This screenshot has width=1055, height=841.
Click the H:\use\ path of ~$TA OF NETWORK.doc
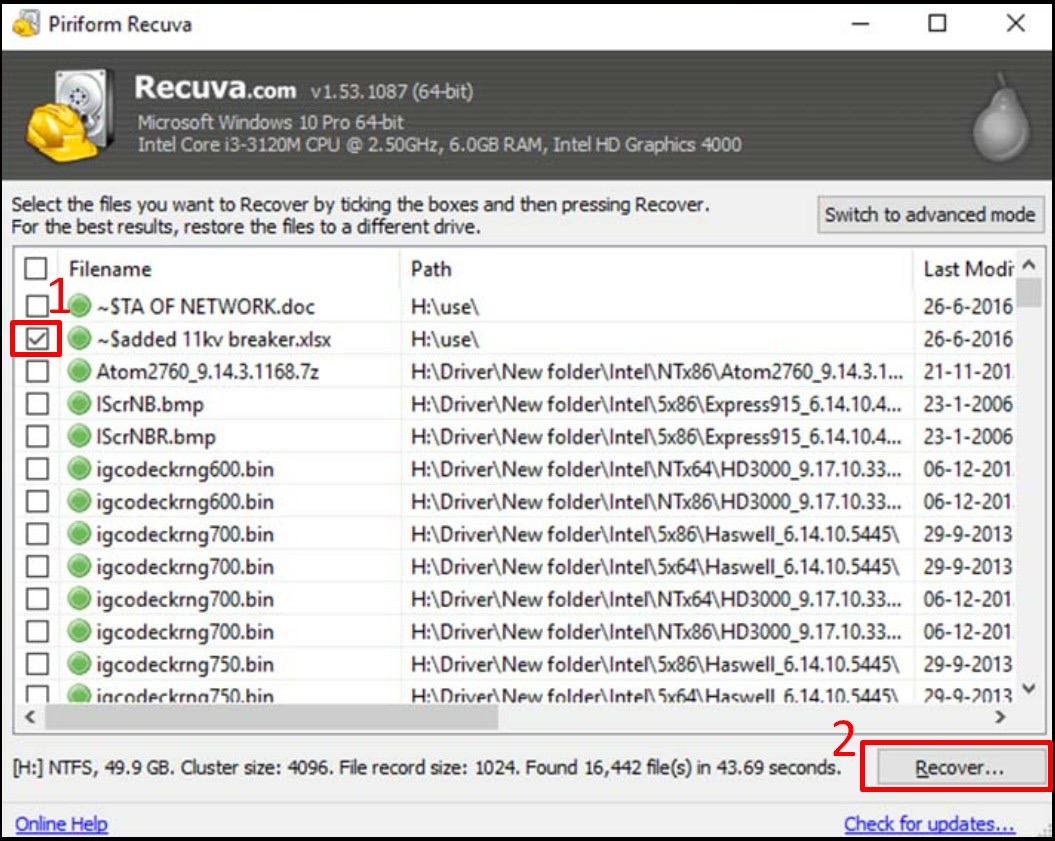[445, 306]
